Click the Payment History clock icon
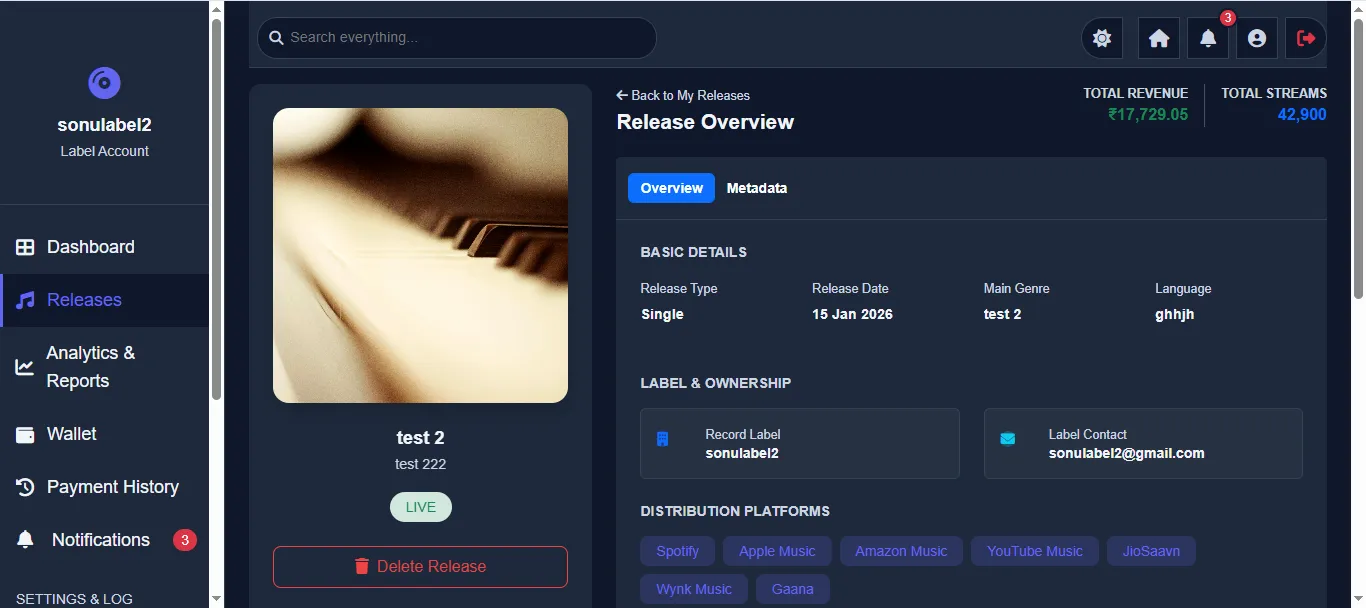The width and height of the screenshot is (1366, 608). [x=25, y=487]
